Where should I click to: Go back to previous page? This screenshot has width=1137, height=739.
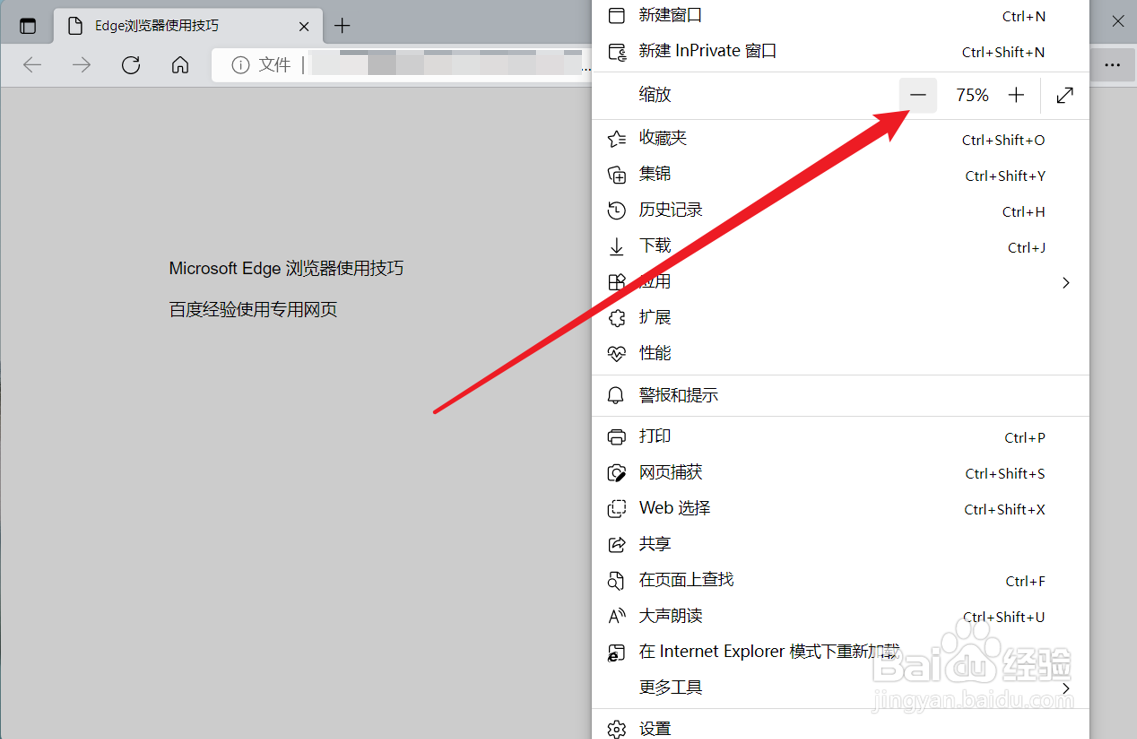(33, 65)
